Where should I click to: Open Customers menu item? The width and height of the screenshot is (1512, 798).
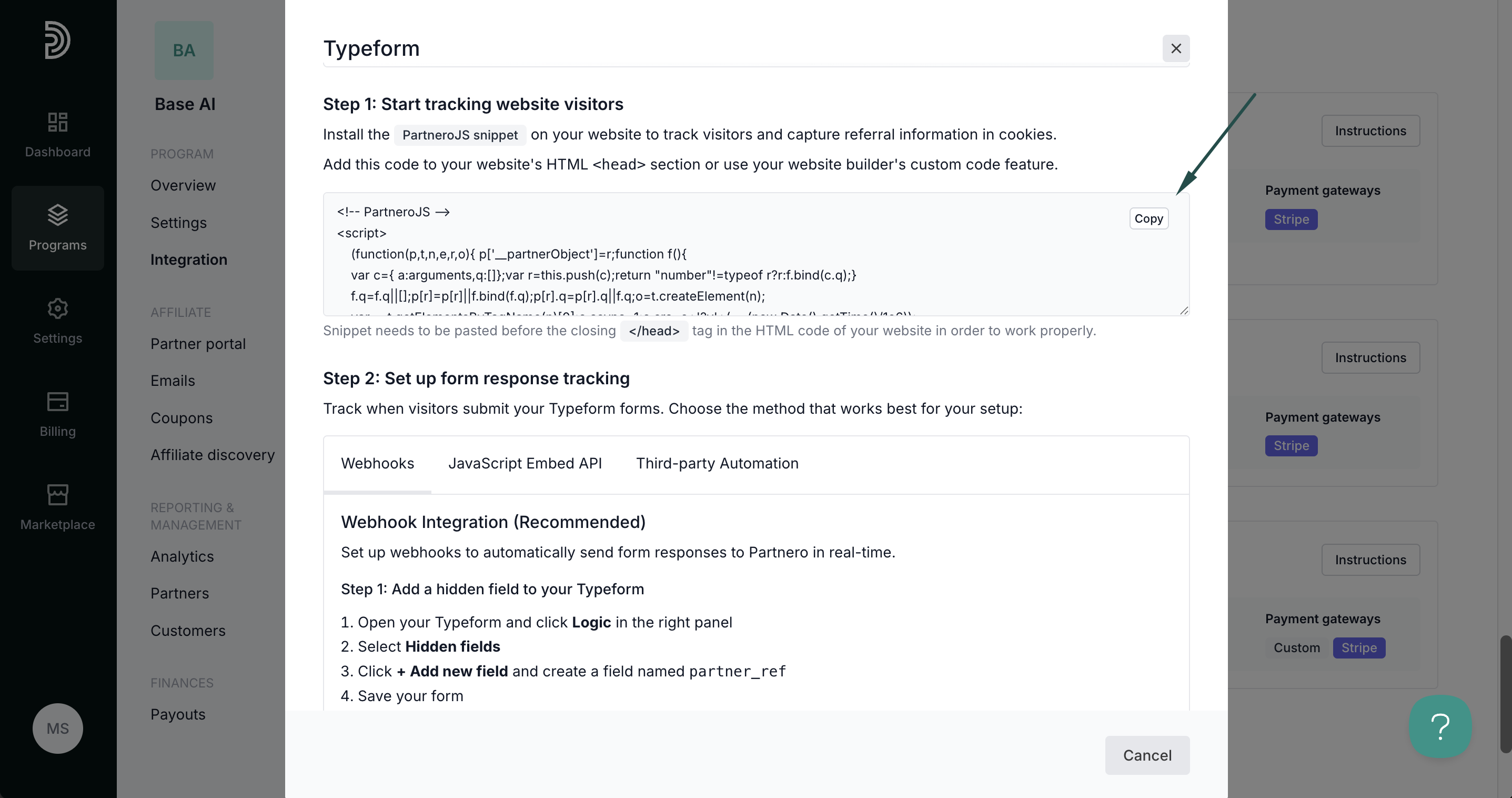pyautogui.click(x=188, y=630)
